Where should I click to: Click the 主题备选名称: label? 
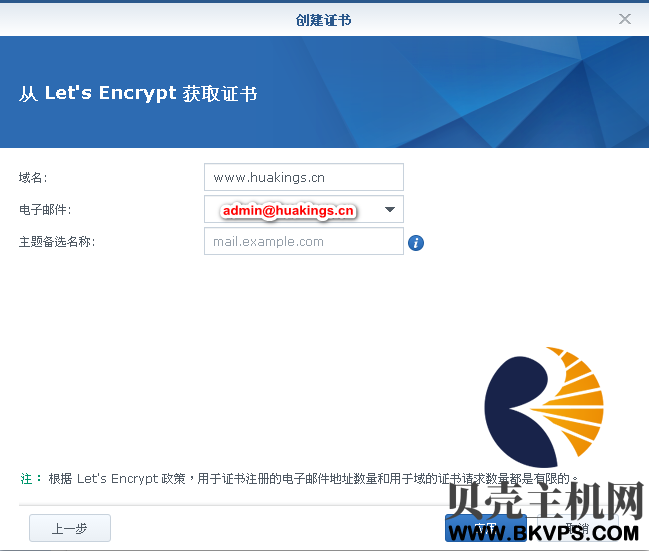[57, 242]
